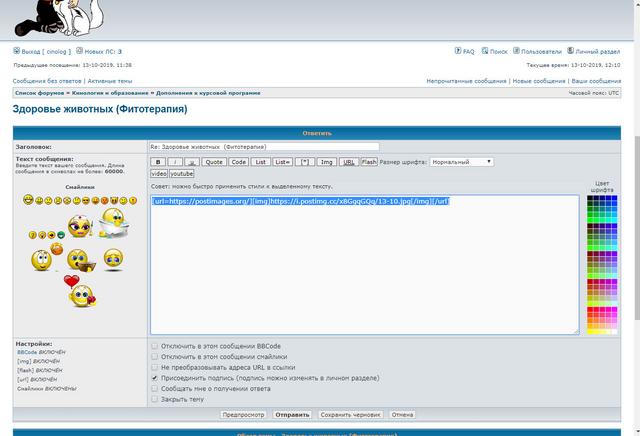Check Не преобразовывать адреса URL в ссылки
Screen dimensions: 640x436
[154, 367]
